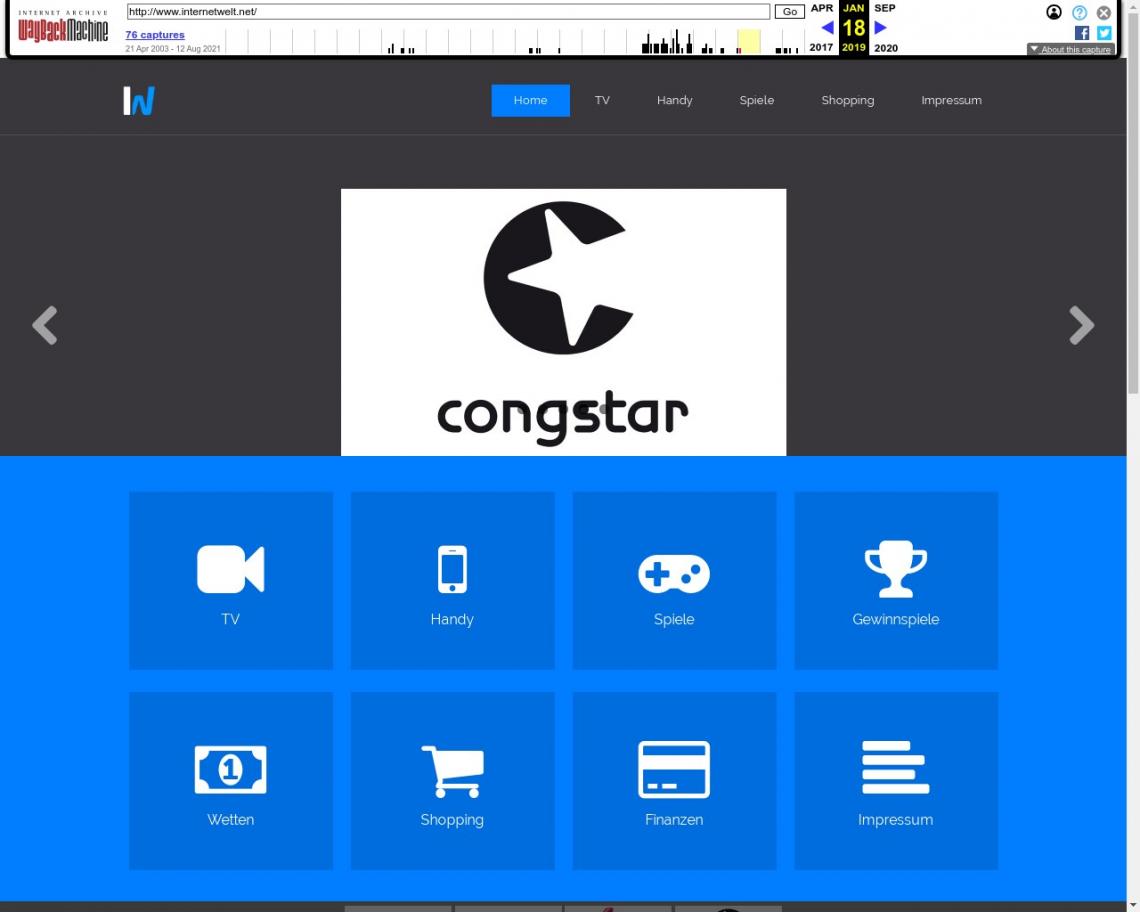
Task: Click the Wayback Machine logo
Action: click(63, 27)
